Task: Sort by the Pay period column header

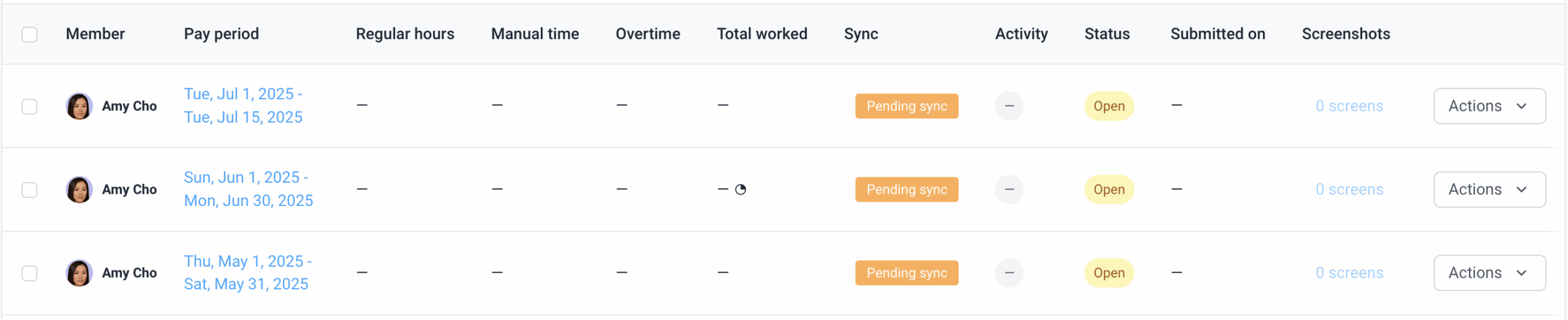Action: pyautogui.click(x=221, y=34)
